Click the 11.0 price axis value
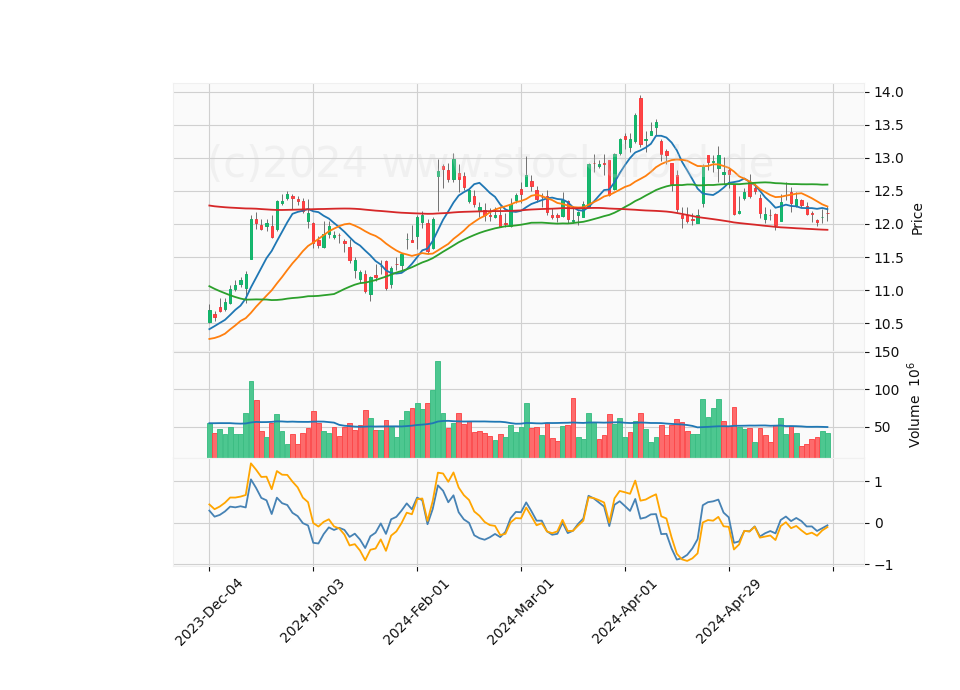 (x=888, y=291)
